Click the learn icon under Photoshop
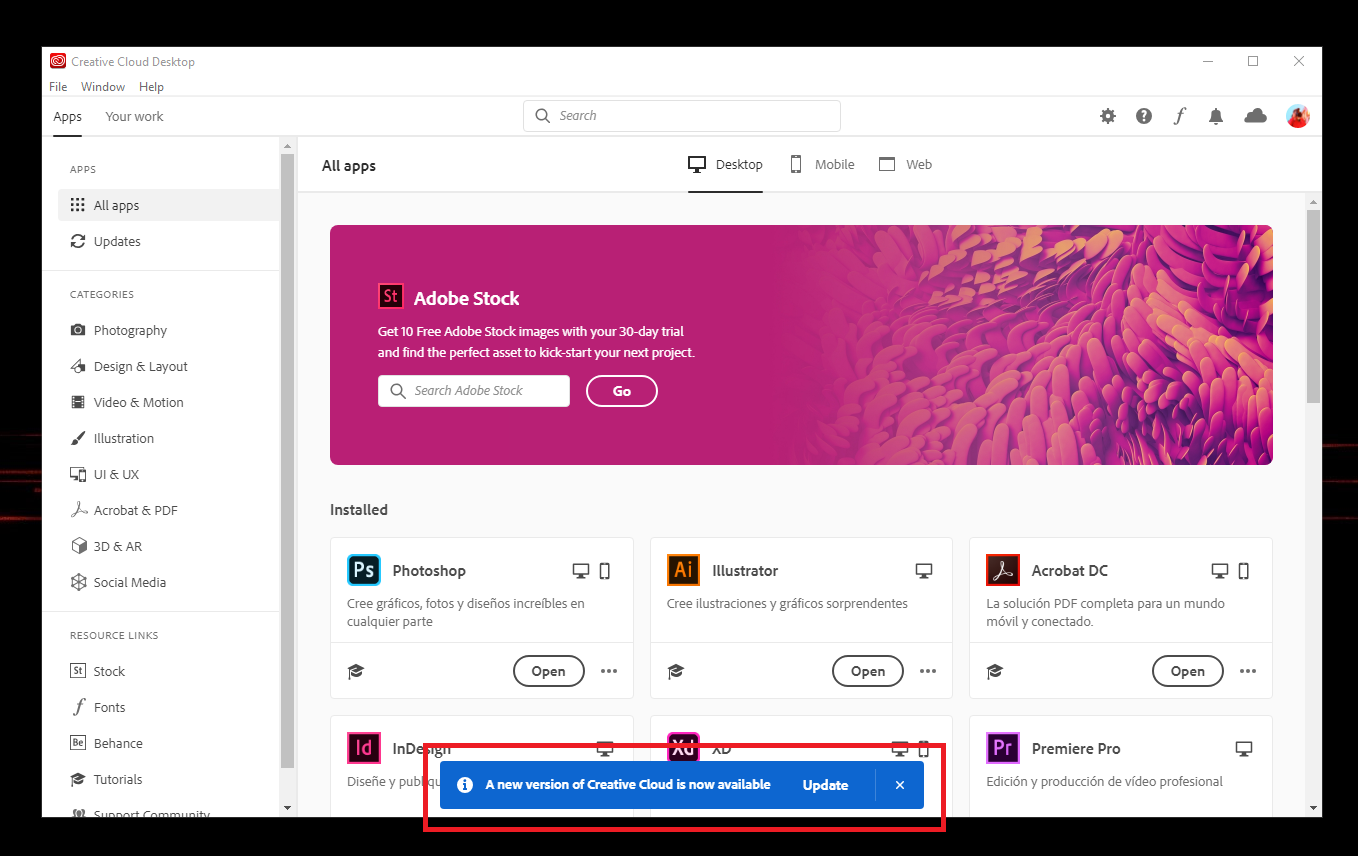The width and height of the screenshot is (1358, 856). coord(356,671)
